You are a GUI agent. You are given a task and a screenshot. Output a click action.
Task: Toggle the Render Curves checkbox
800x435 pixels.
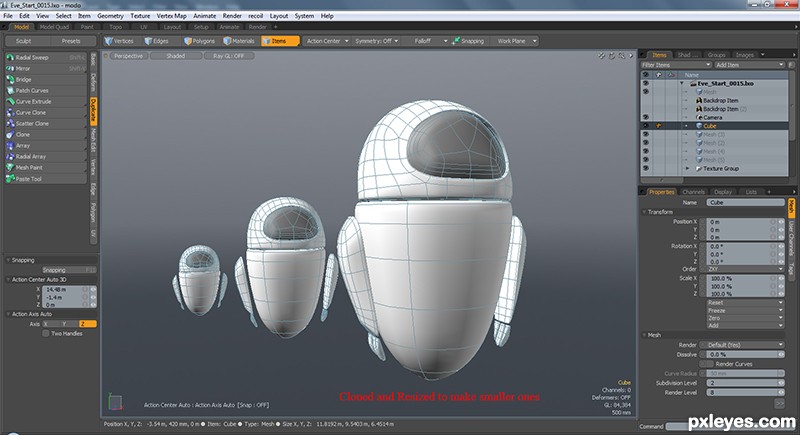[x=707, y=364]
